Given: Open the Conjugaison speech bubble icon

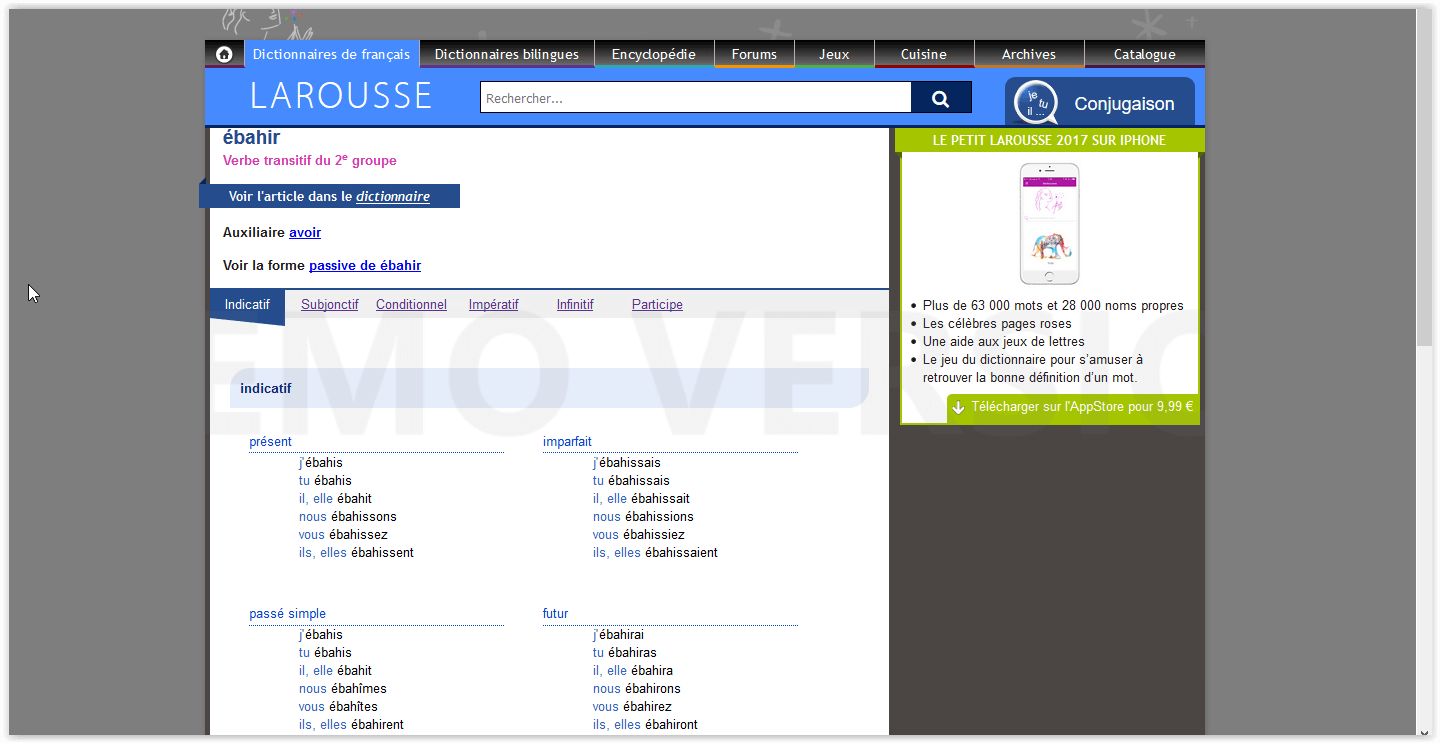Looking at the screenshot, I should 1035,103.
